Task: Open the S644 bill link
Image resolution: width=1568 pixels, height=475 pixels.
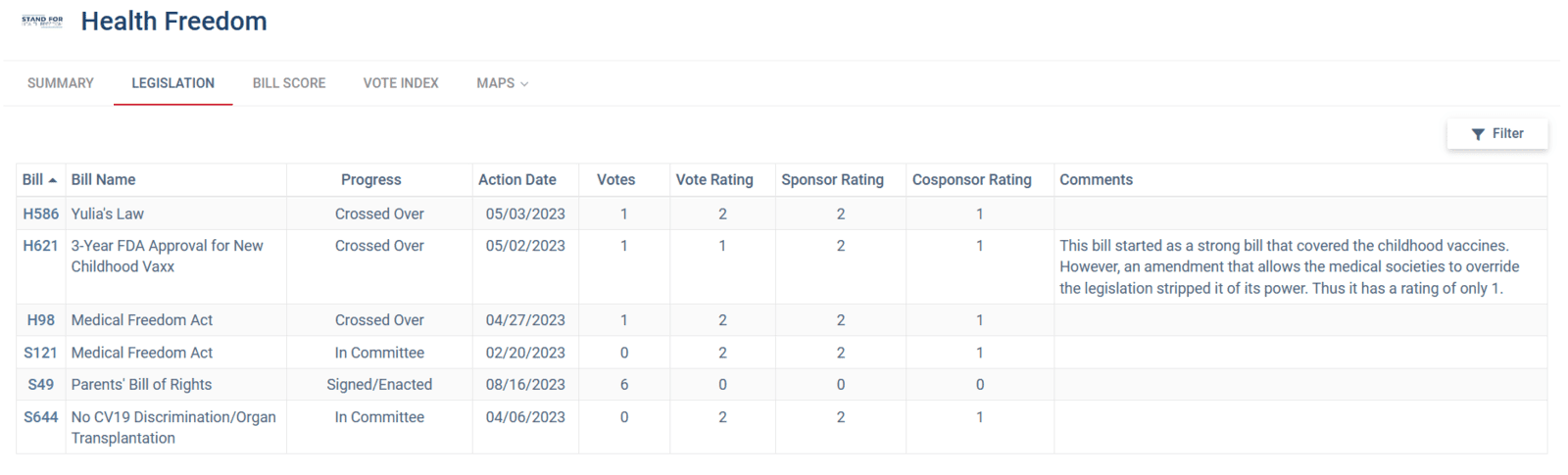Action: pyautogui.click(x=41, y=417)
